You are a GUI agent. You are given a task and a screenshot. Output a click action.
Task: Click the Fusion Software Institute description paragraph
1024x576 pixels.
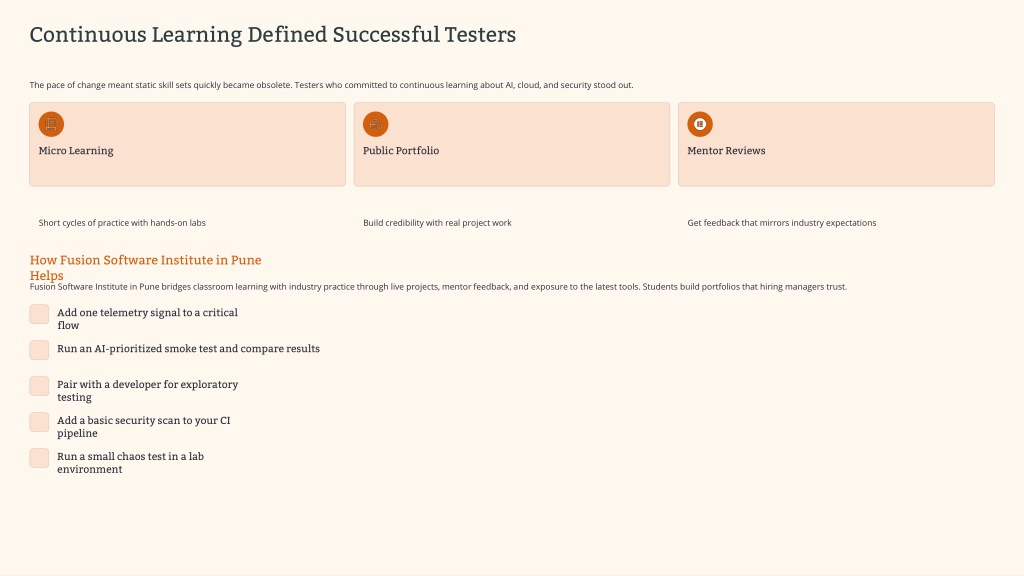[438, 287]
